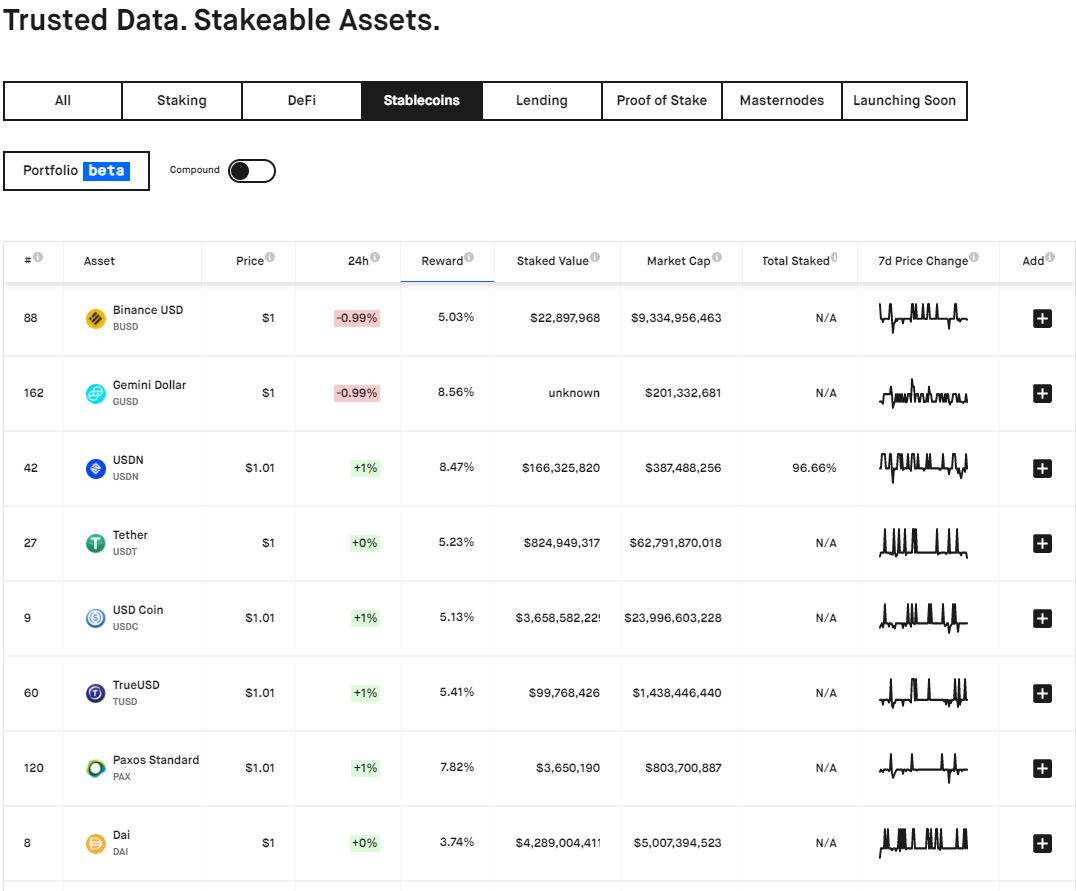Image resolution: width=1076 pixels, height=891 pixels.
Task: Click USDN 7d price sparkline
Action: pos(923,467)
